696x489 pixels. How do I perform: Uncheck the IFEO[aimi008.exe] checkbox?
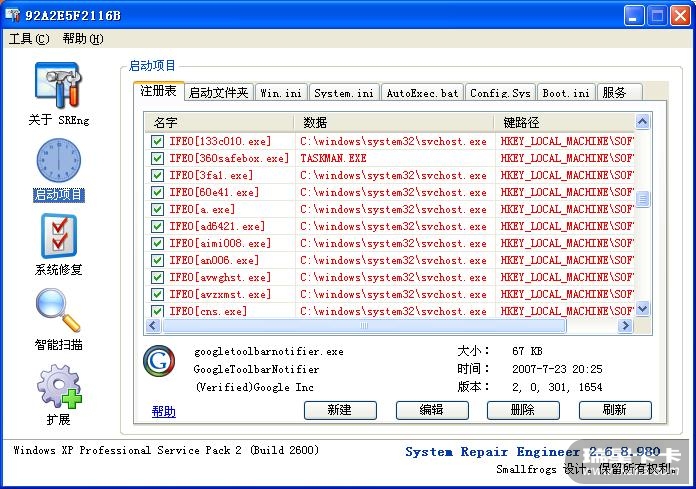pyautogui.click(x=157, y=243)
